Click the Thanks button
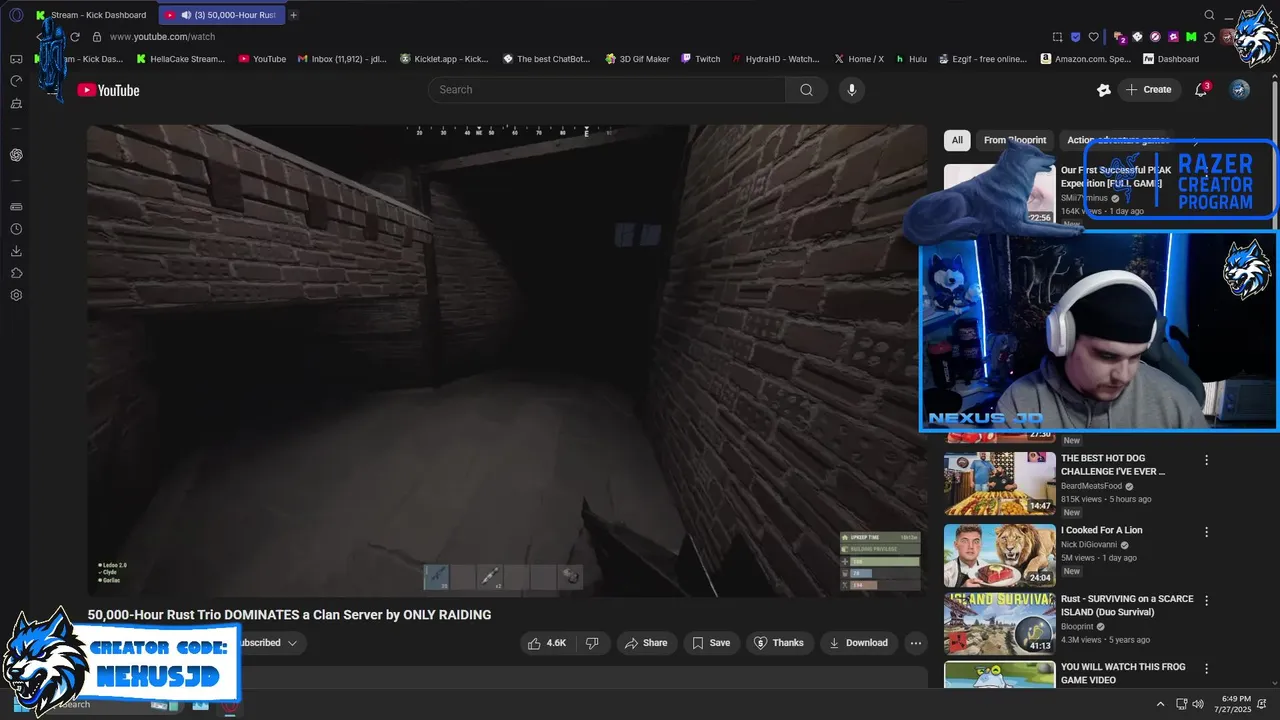The image size is (1280, 720). 779,643
